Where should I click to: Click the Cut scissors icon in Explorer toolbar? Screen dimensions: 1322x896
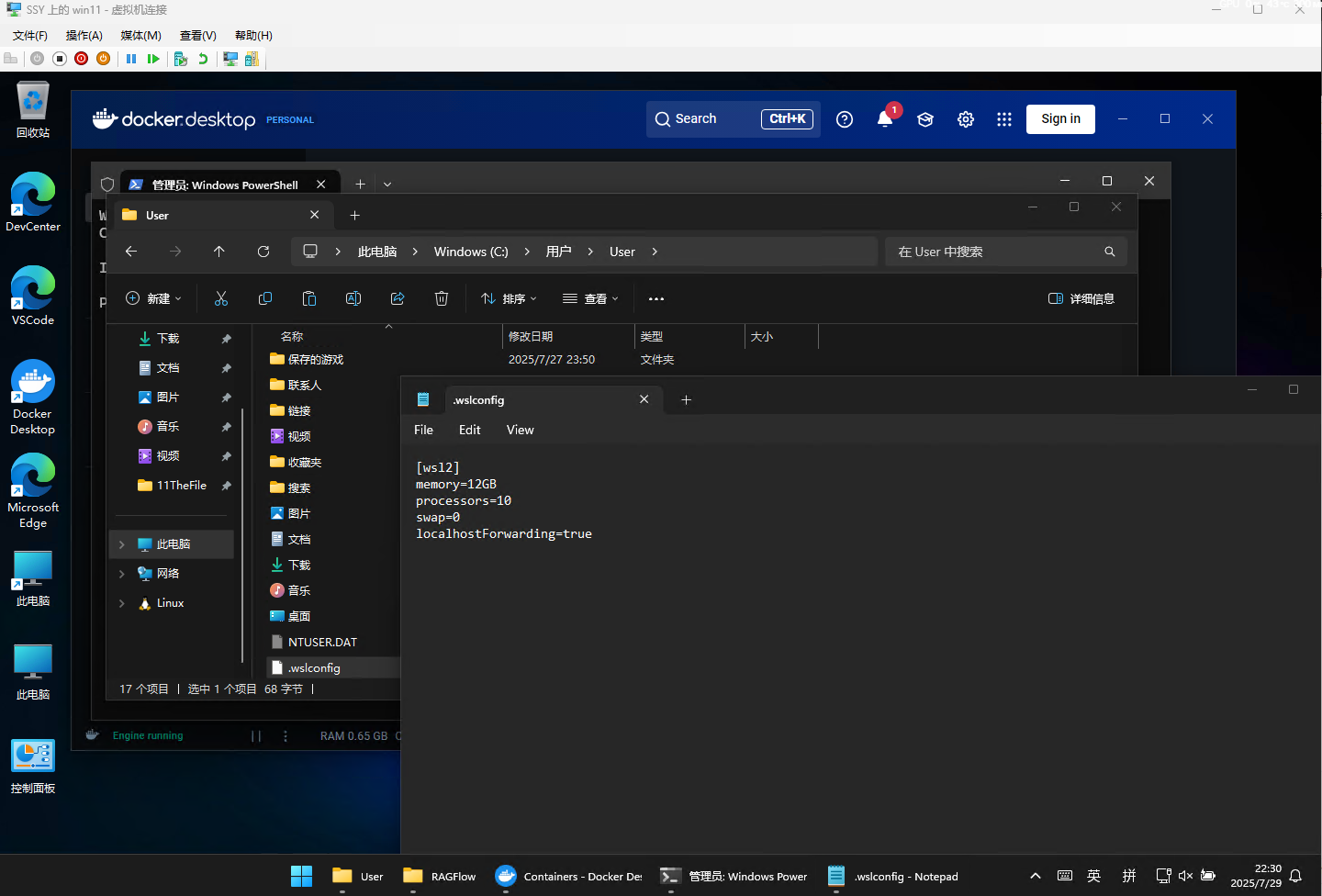tap(221, 298)
